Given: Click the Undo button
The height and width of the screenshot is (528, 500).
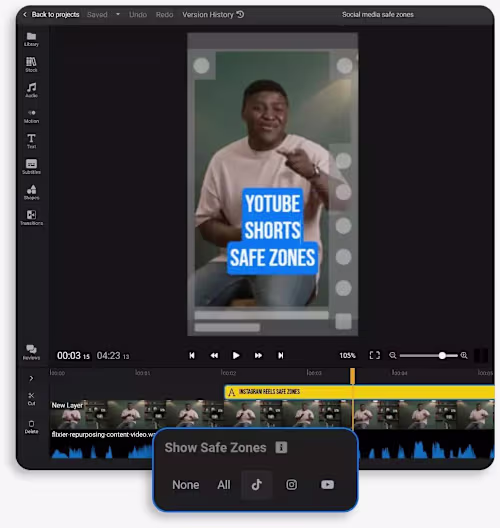Looking at the screenshot, I should click(x=138, y=14).
